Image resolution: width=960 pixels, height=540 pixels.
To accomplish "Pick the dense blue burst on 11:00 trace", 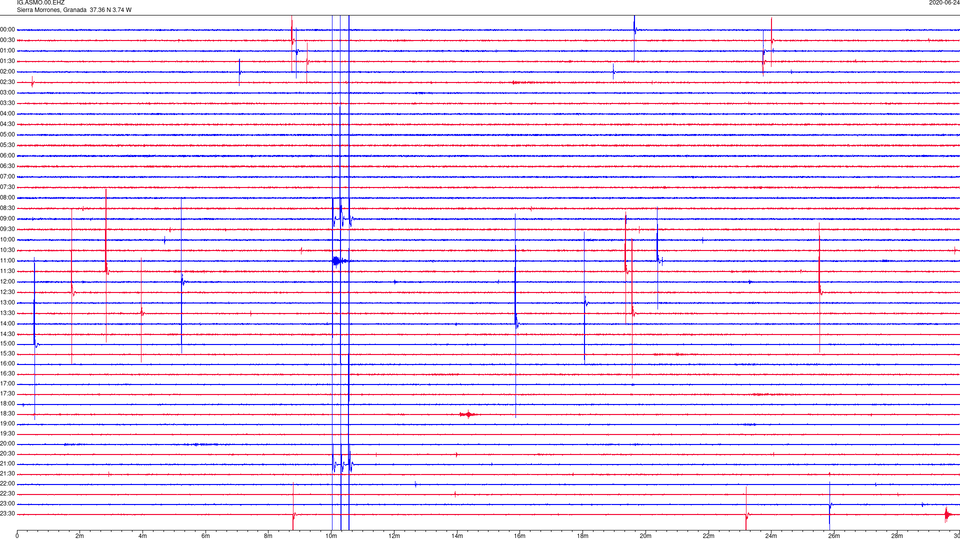I will tap(337, 261).
